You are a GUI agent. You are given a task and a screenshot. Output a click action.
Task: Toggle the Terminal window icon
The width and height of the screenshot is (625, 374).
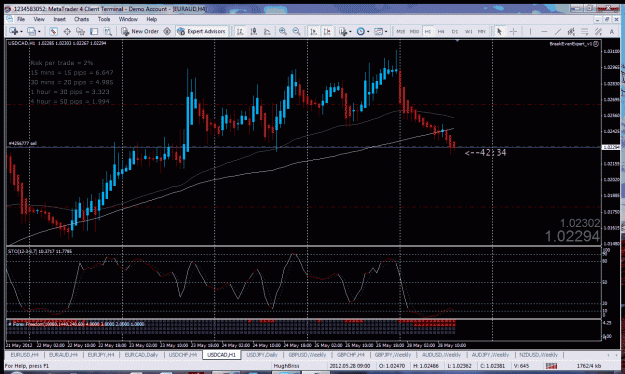click(x=94, y=31)
